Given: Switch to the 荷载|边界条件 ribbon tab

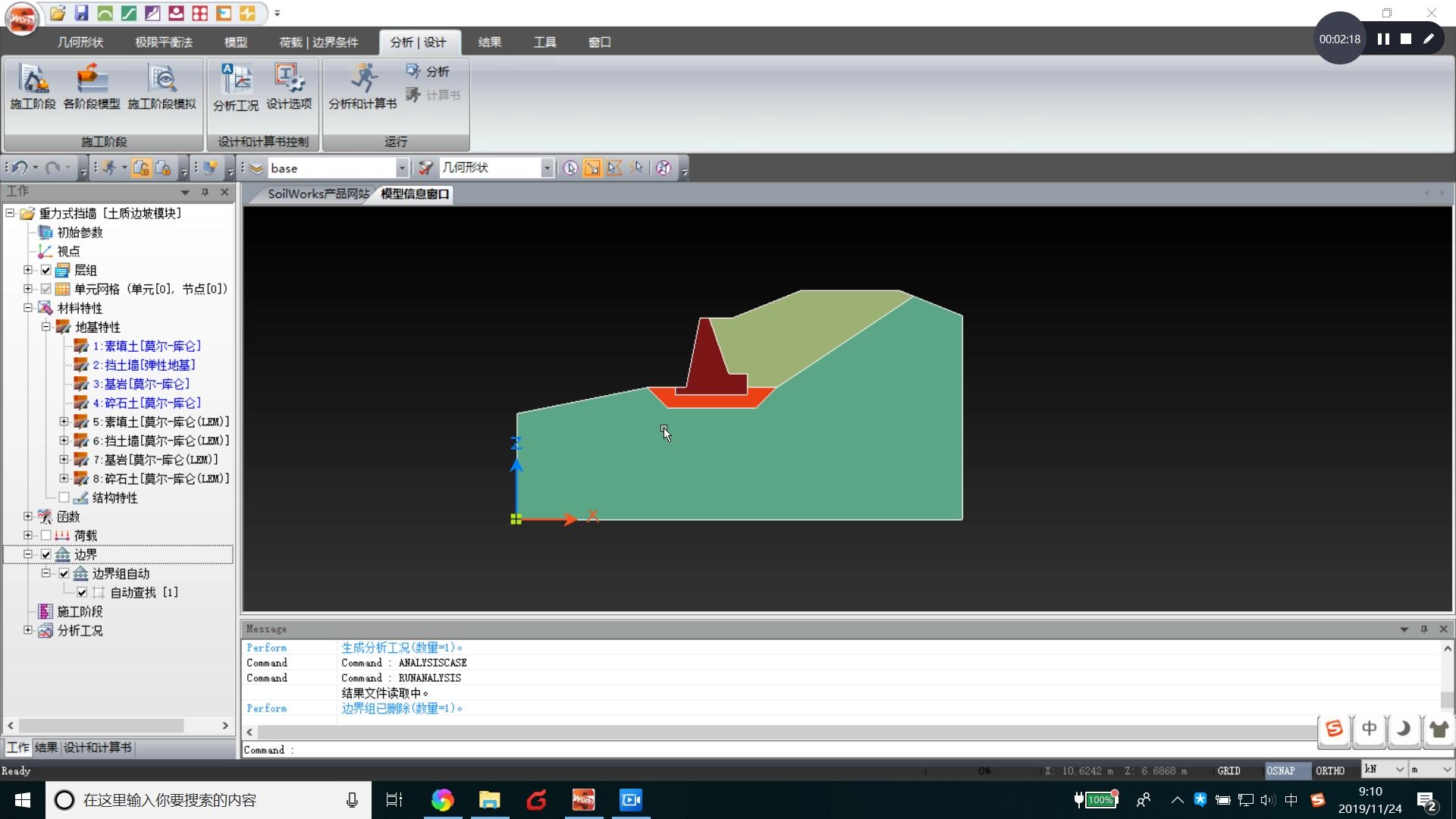Looking at the screenshot, I should (x=318, y=42).
